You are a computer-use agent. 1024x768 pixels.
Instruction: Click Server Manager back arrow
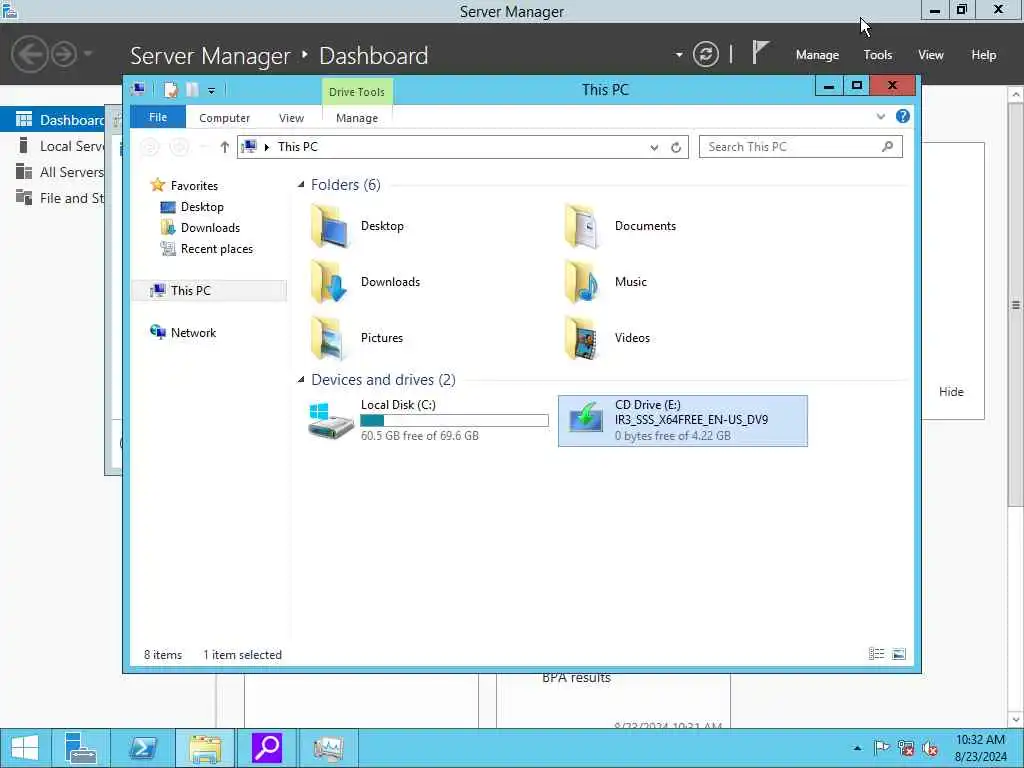29,54
